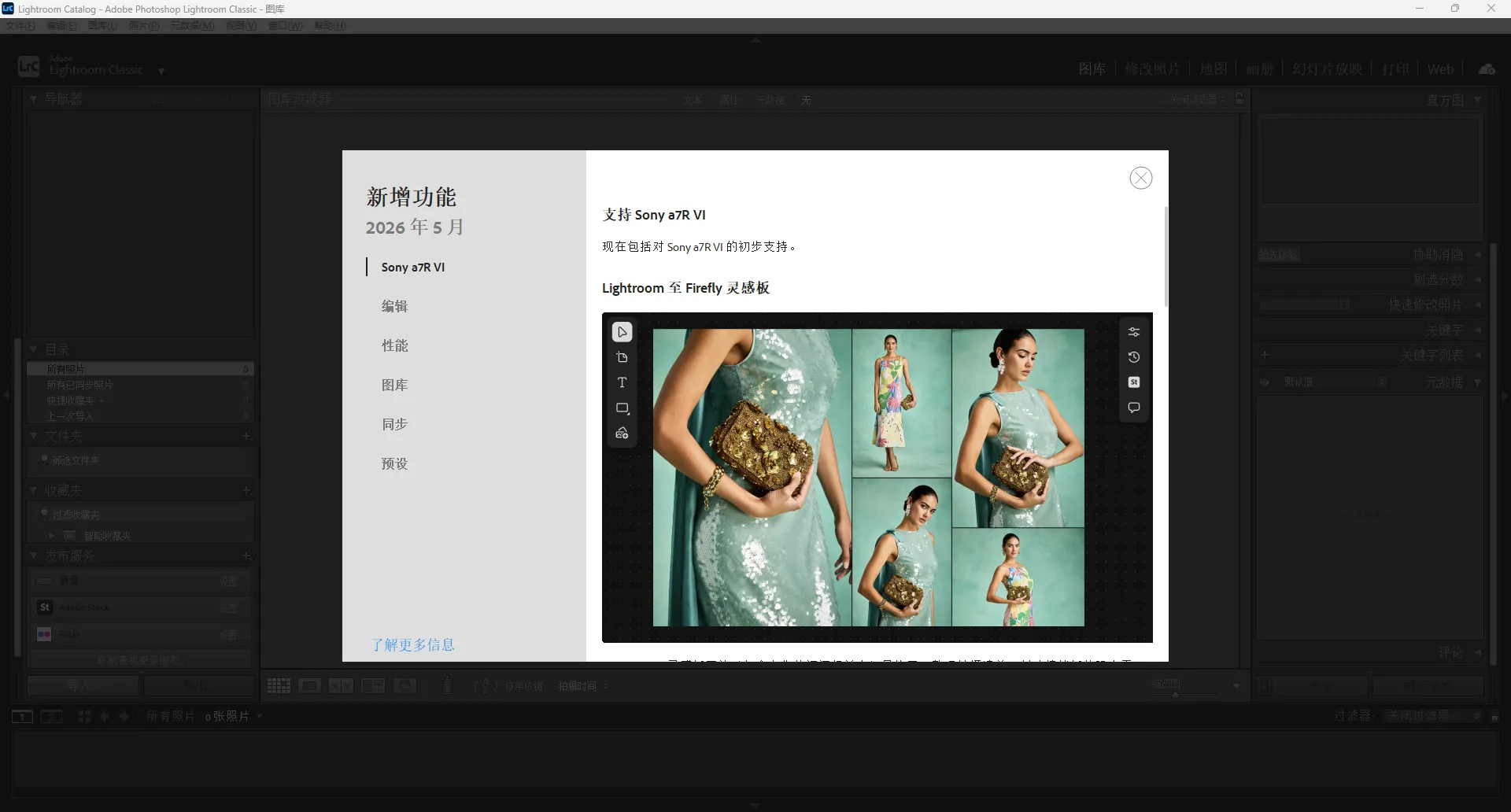Go back with the filmstrip left arrow

point(105,716)
